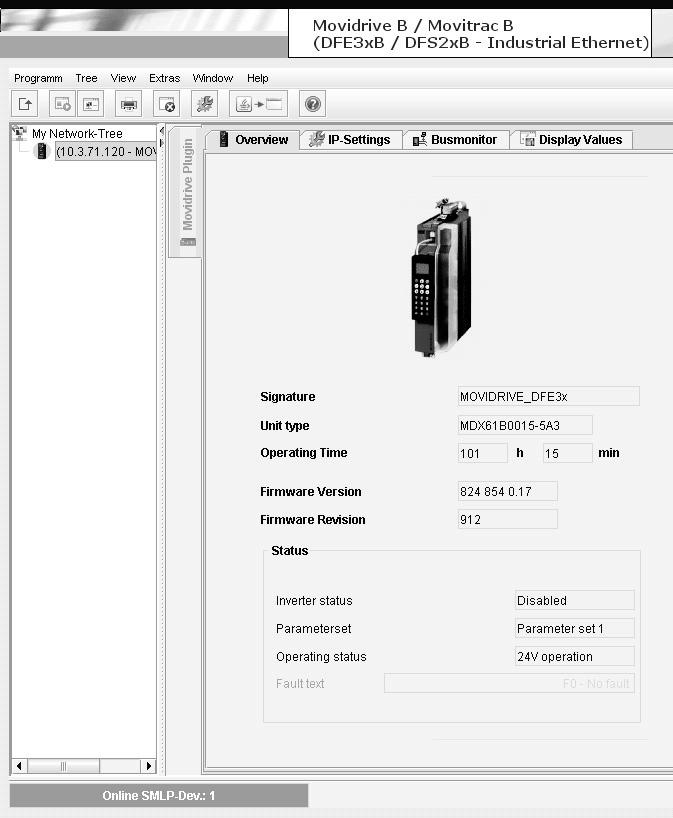Click the Unit type label
This screenshot has width=673, height=818.
[x=284, y=426]
